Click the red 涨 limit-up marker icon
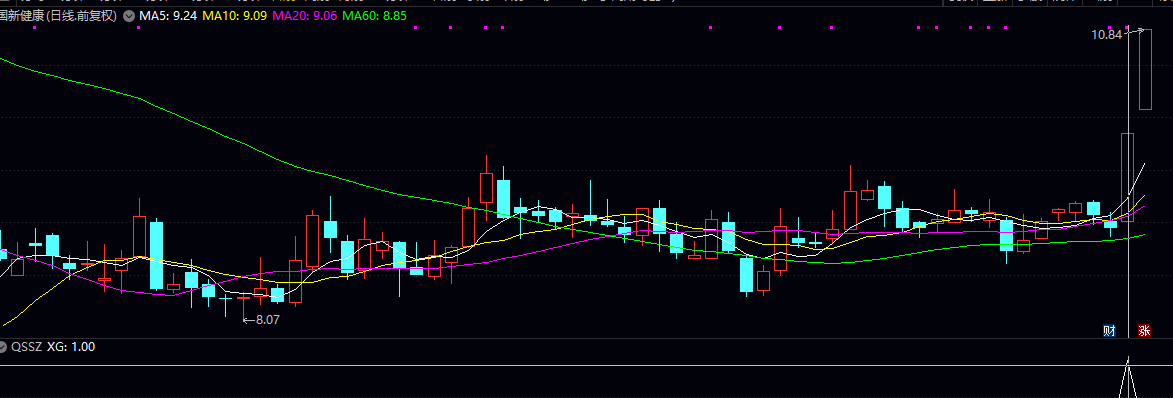Image resolution: width=1173 pixels, height=398 pixels. (x=1144, y=330)
